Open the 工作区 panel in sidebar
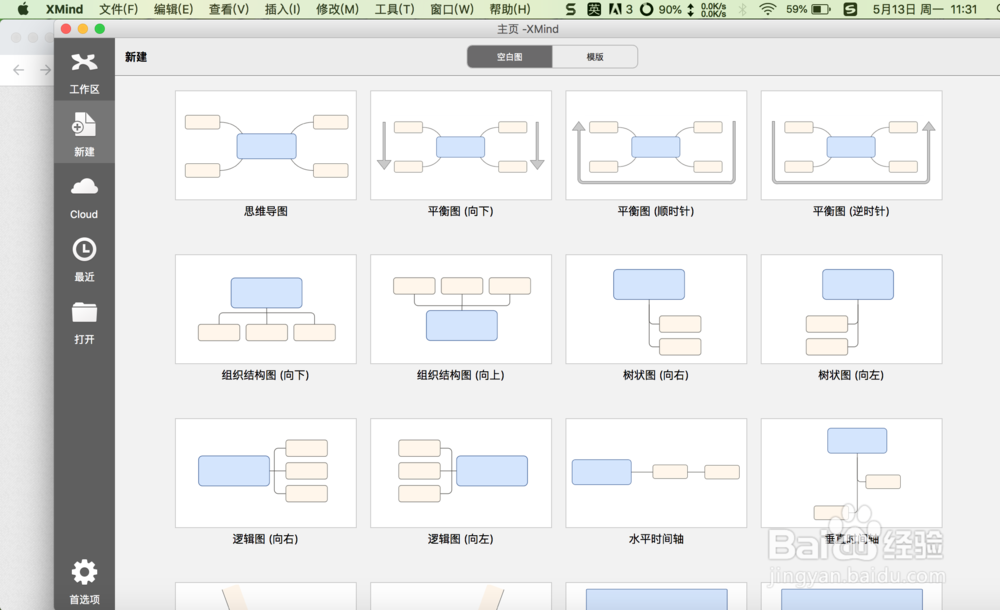This screenshot has height=610, width=1000. point(83,68)
